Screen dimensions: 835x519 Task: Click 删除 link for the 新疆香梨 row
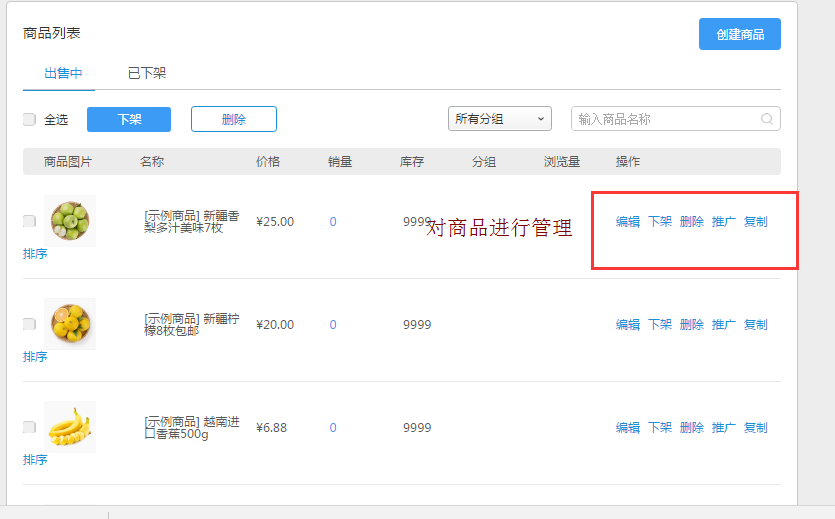point(691,222)
